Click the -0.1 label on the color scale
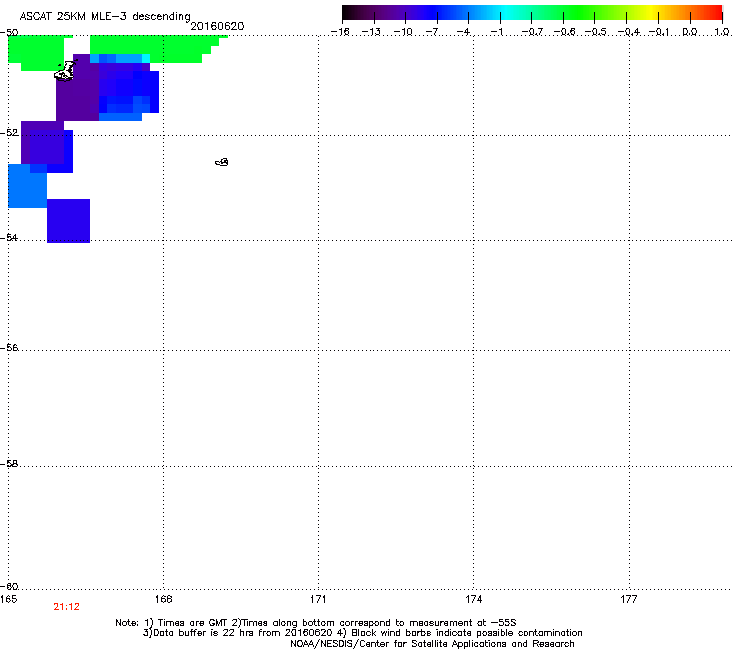The width and height of the screenshot is (740, 650). click(659, 32)
